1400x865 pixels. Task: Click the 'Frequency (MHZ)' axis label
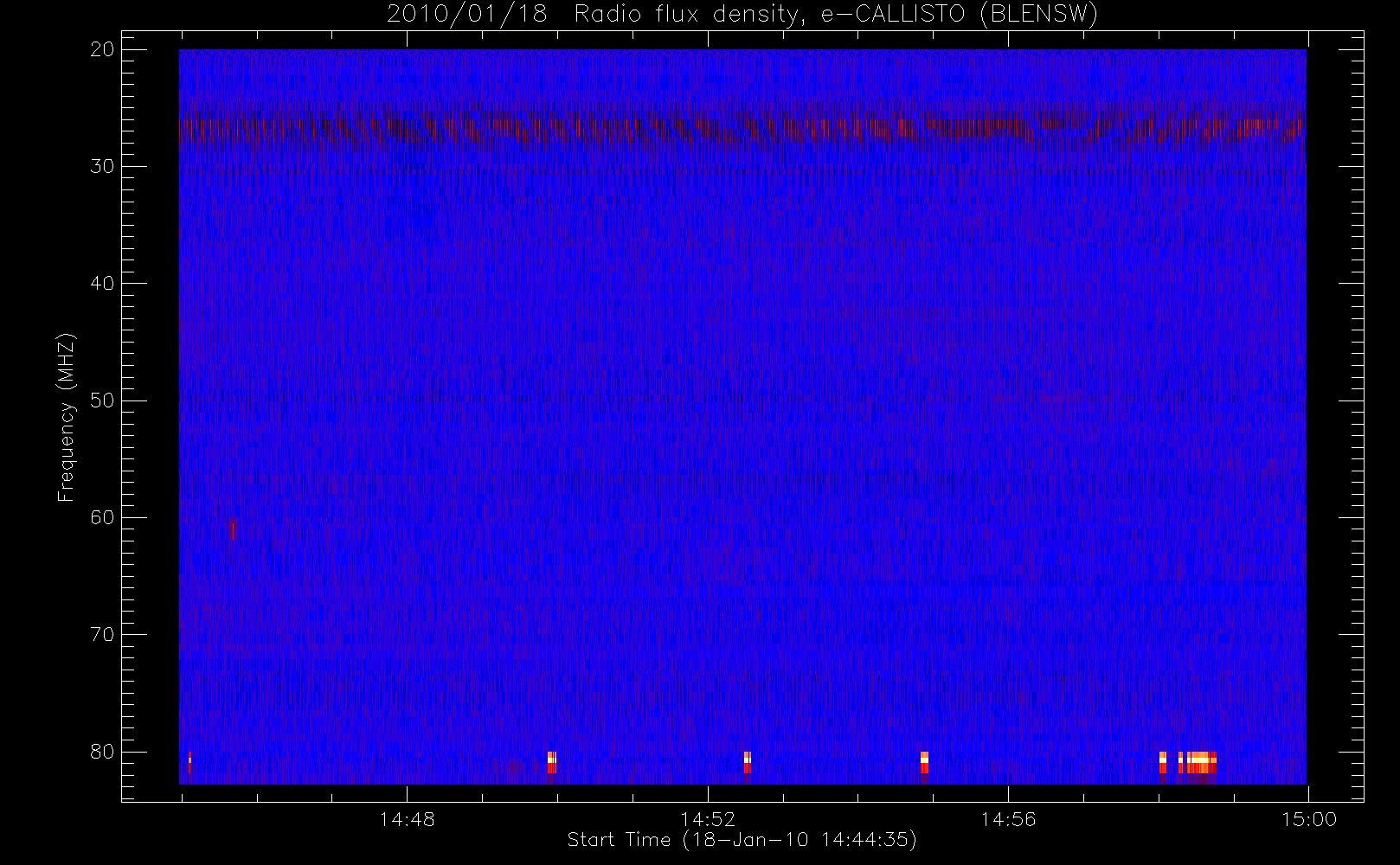click(x=67, y=417)
